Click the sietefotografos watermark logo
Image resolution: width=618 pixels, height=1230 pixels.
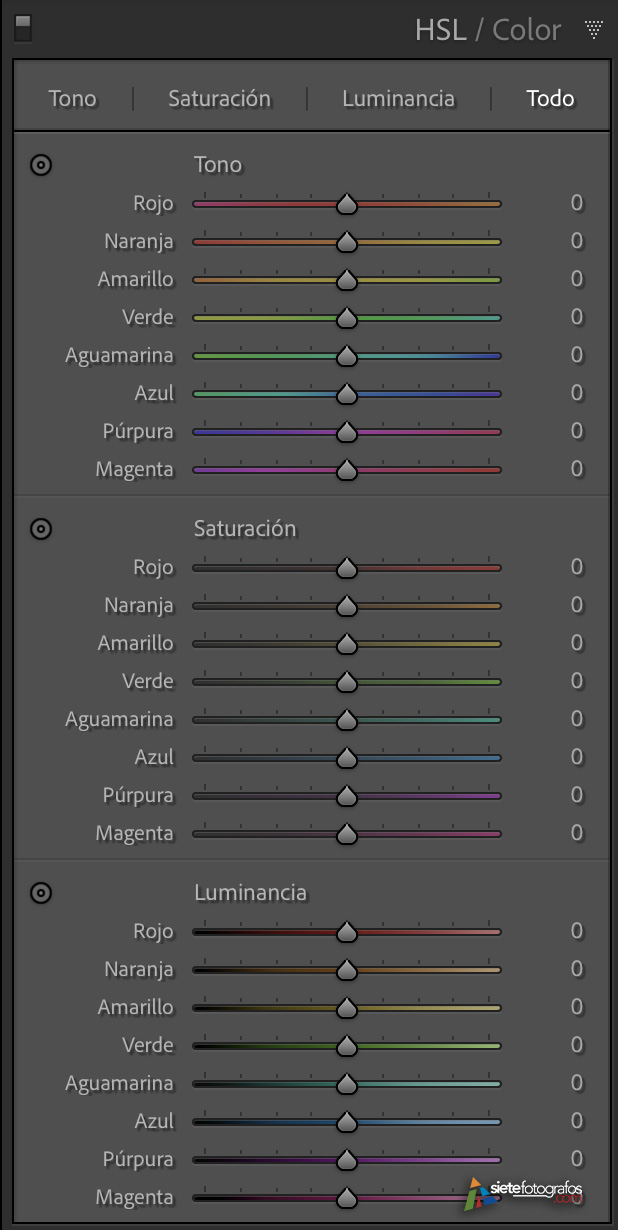click(528, 1193)
